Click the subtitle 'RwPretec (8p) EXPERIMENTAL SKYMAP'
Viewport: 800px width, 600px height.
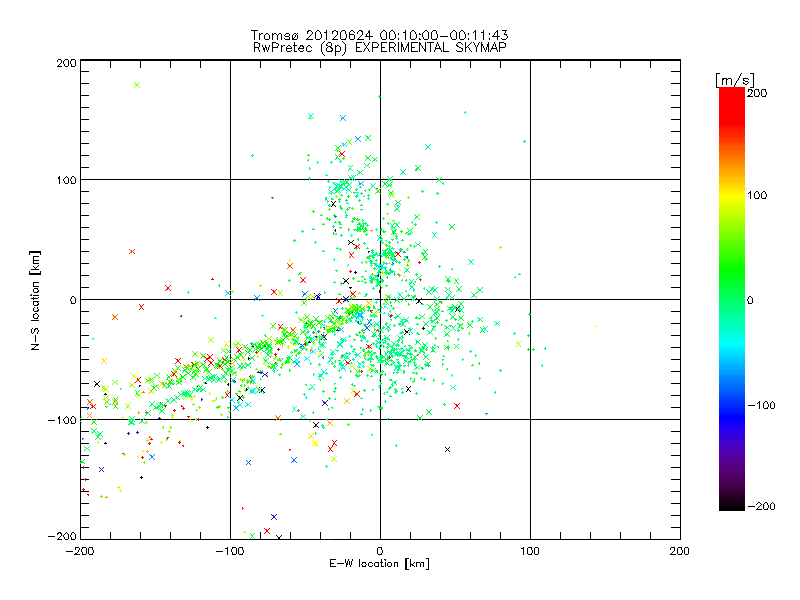(x=380, y=48)
